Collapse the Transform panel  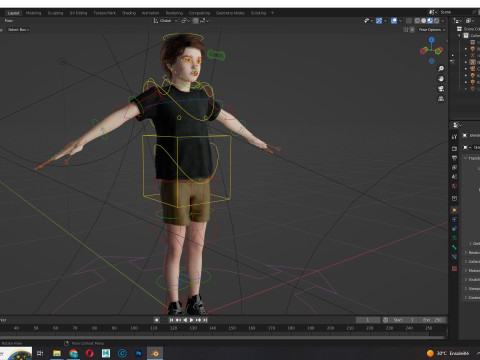coord(472,158)
